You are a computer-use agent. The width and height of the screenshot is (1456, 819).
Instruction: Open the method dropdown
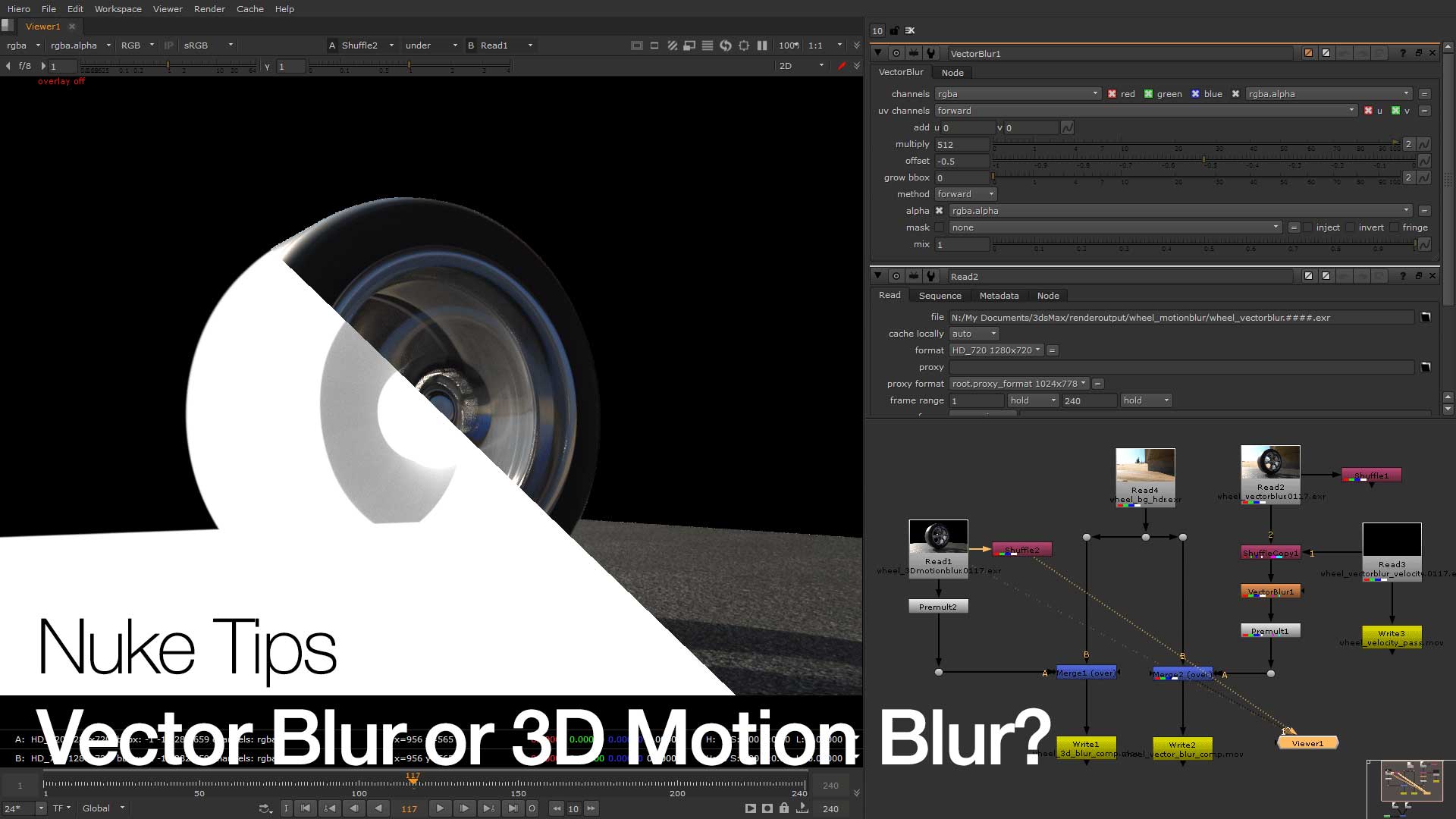[x=965, y=194]
